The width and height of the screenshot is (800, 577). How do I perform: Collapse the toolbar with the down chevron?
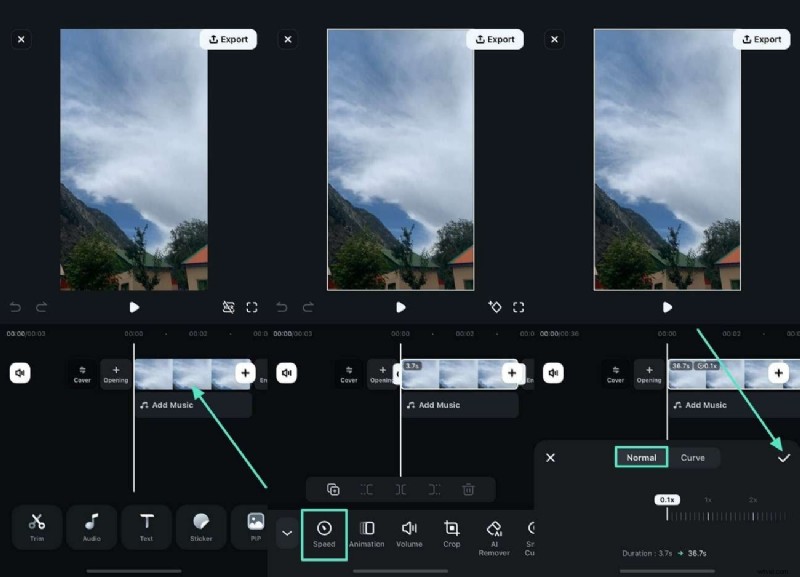tap(287, 532)
